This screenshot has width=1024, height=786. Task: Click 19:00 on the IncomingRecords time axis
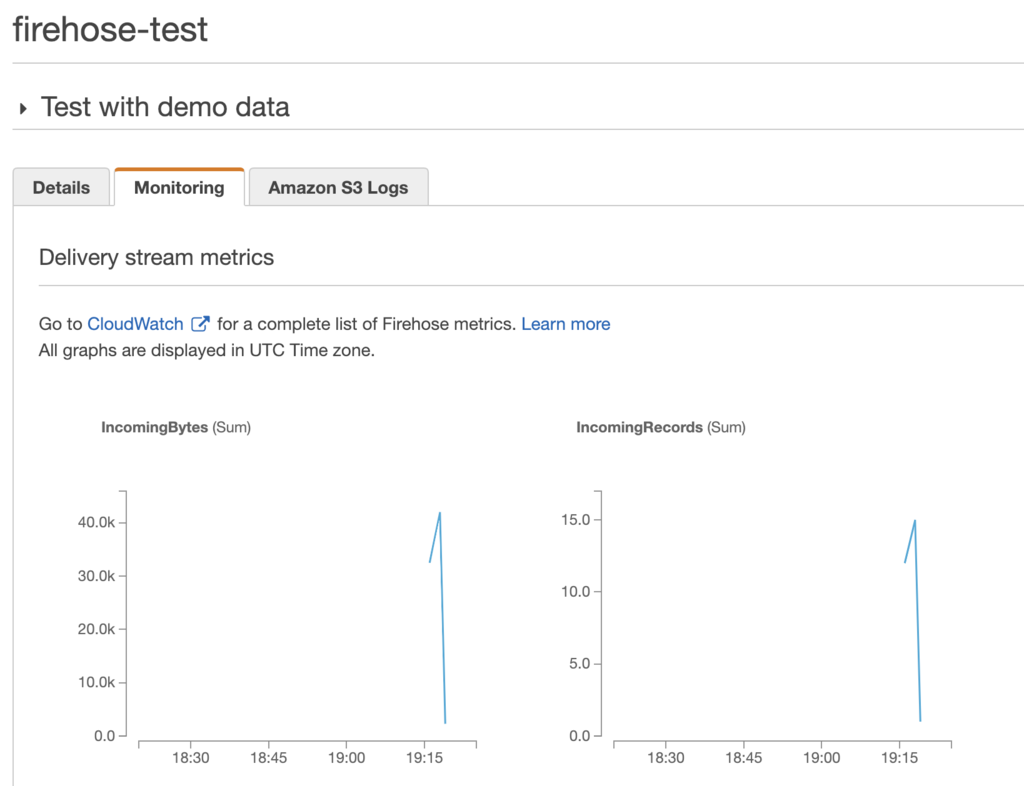(x=822, y=758)
